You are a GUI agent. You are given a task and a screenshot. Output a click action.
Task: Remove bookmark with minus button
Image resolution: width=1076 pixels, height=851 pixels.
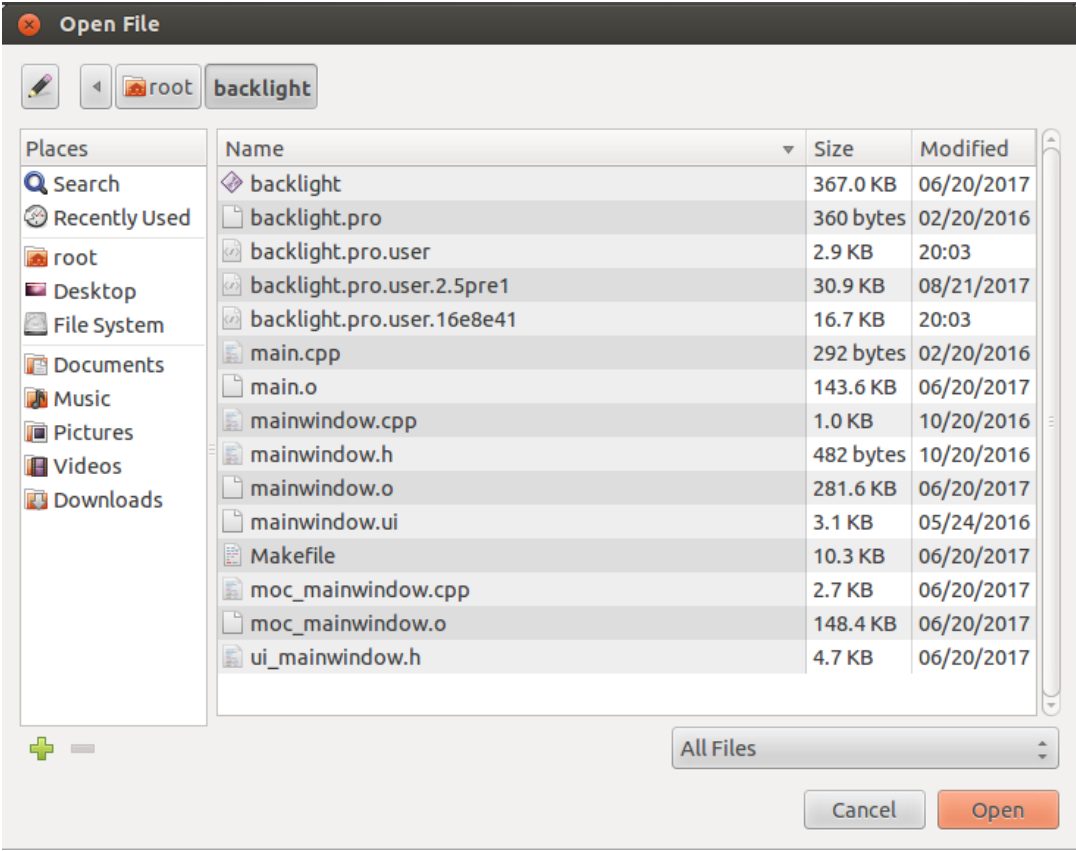point(82,748)
